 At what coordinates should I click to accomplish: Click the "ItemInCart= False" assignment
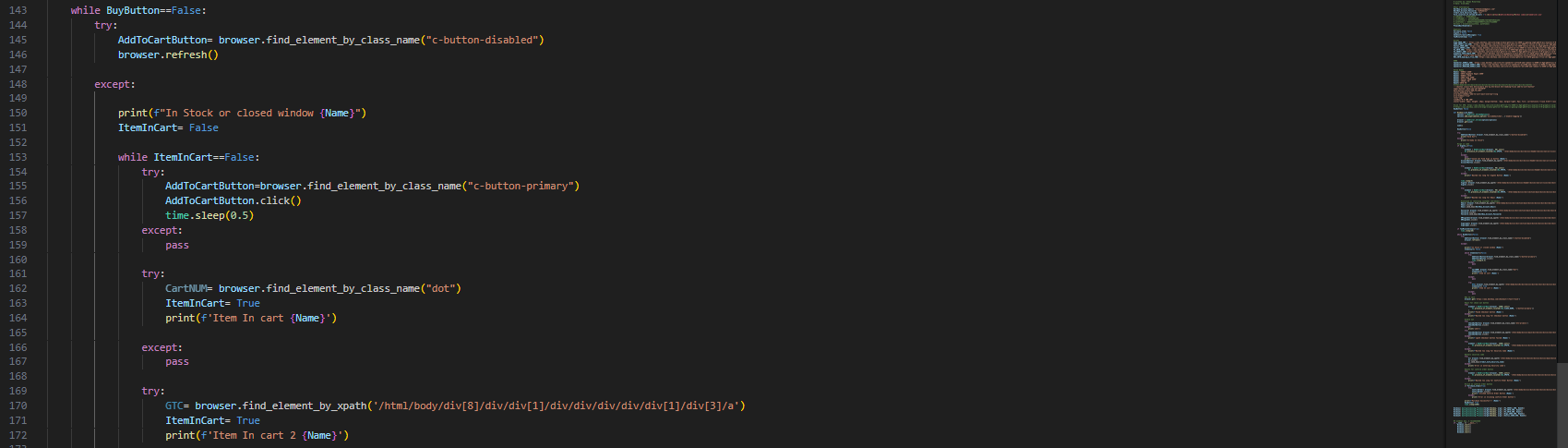tap(168, 127)
